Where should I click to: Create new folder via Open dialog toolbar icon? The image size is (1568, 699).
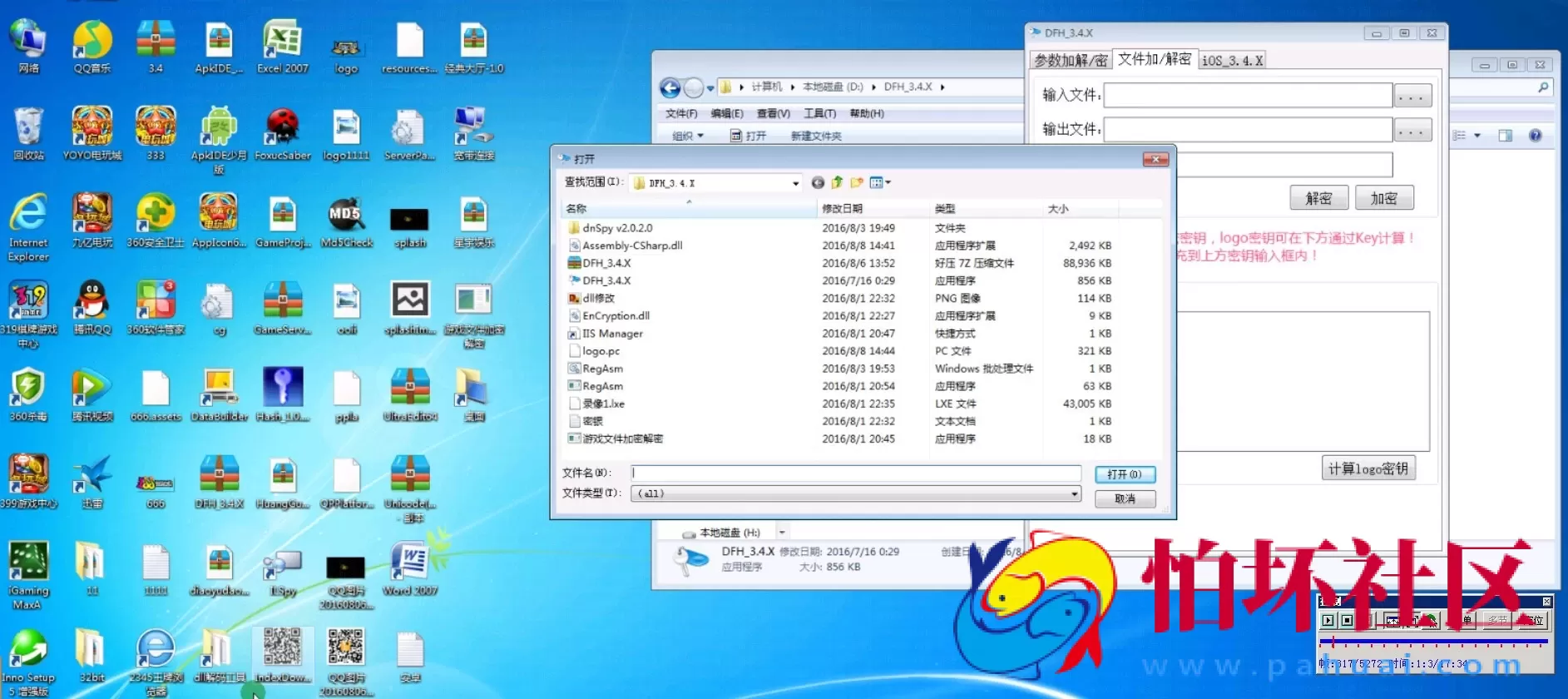[x=856, y=183]
